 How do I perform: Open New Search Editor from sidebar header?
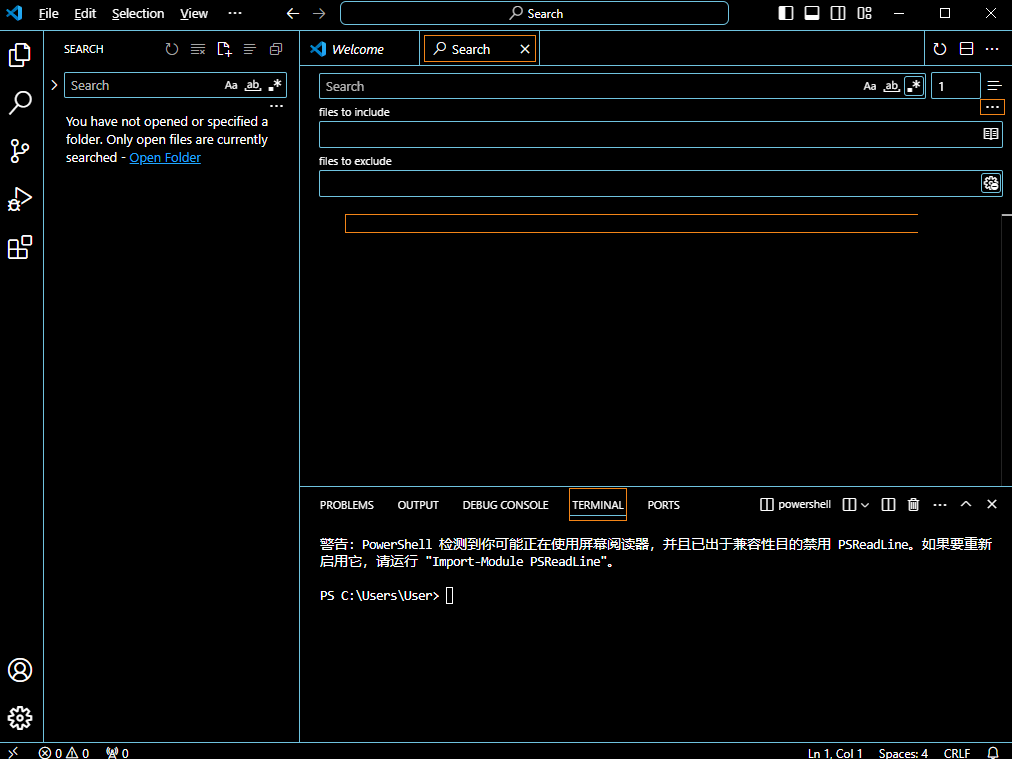pyautogui.click(x=224, y=49)
